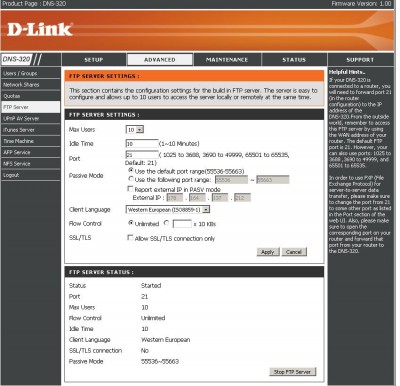400x386 pixels.
Task: Click the DNS-320 model label
Action: point(16,59)
